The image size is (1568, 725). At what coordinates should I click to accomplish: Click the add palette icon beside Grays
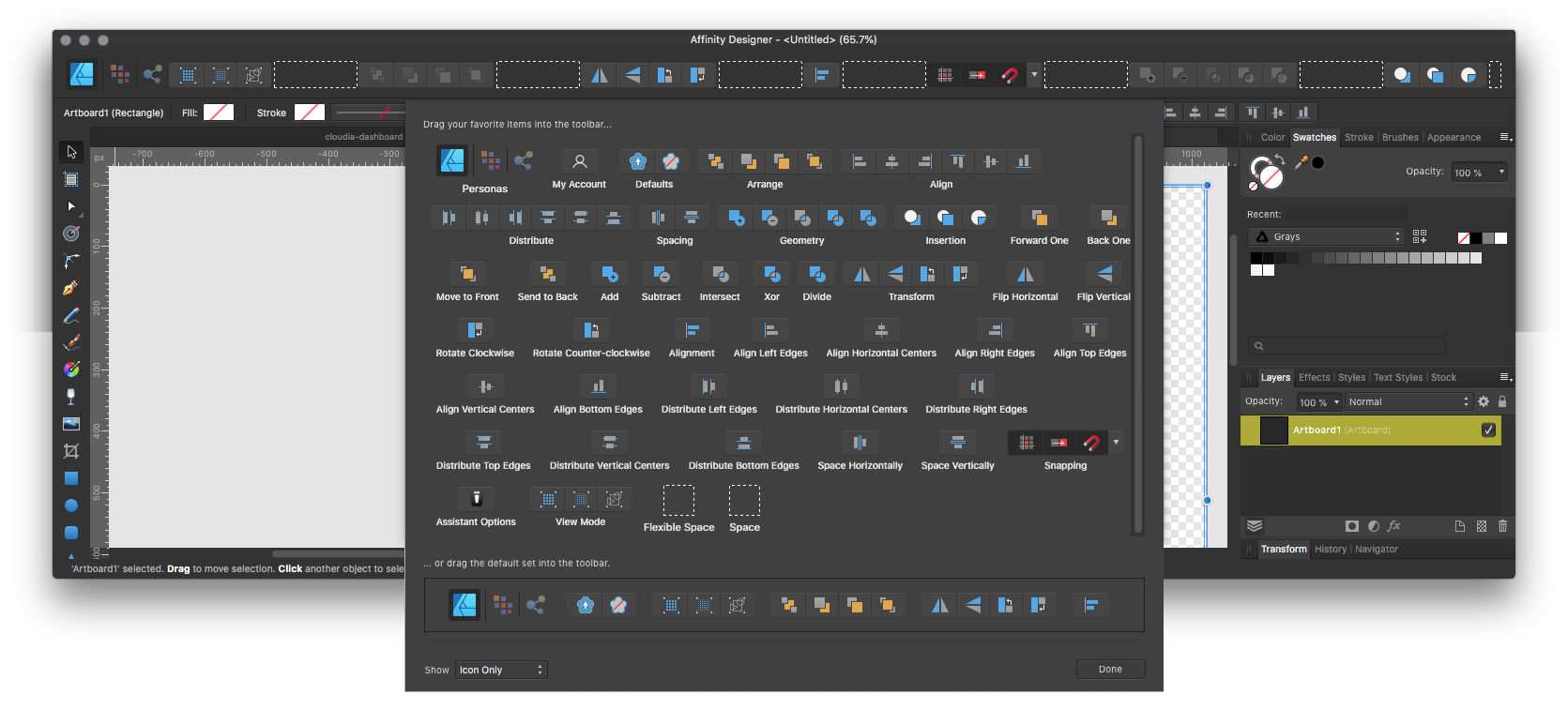pyautogui.click(x=1420, y=236)
